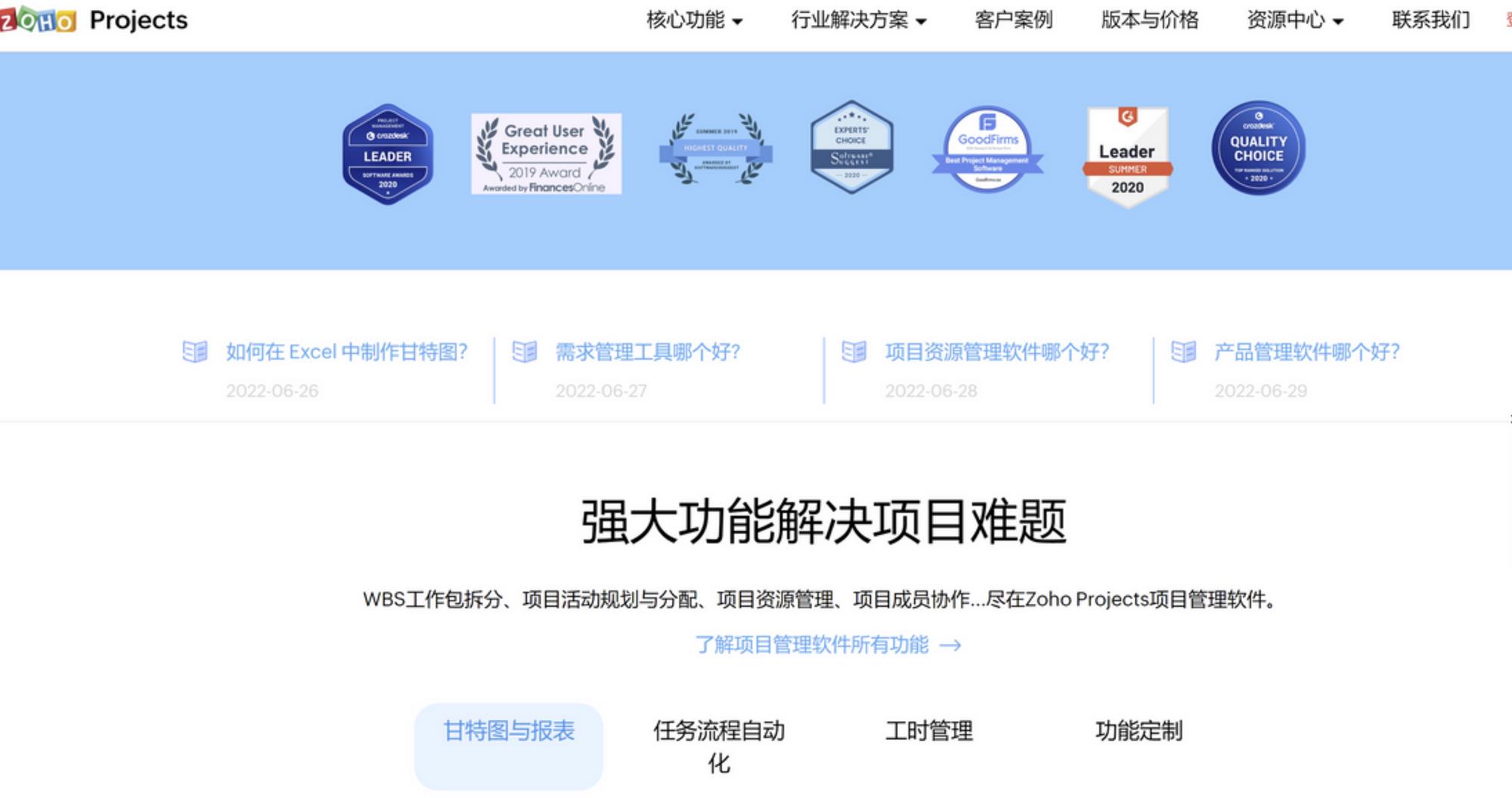Expand the 资源中心 dropdown menu
Viewport: 1512px width, 798px height.
(x=1294, y=20)
